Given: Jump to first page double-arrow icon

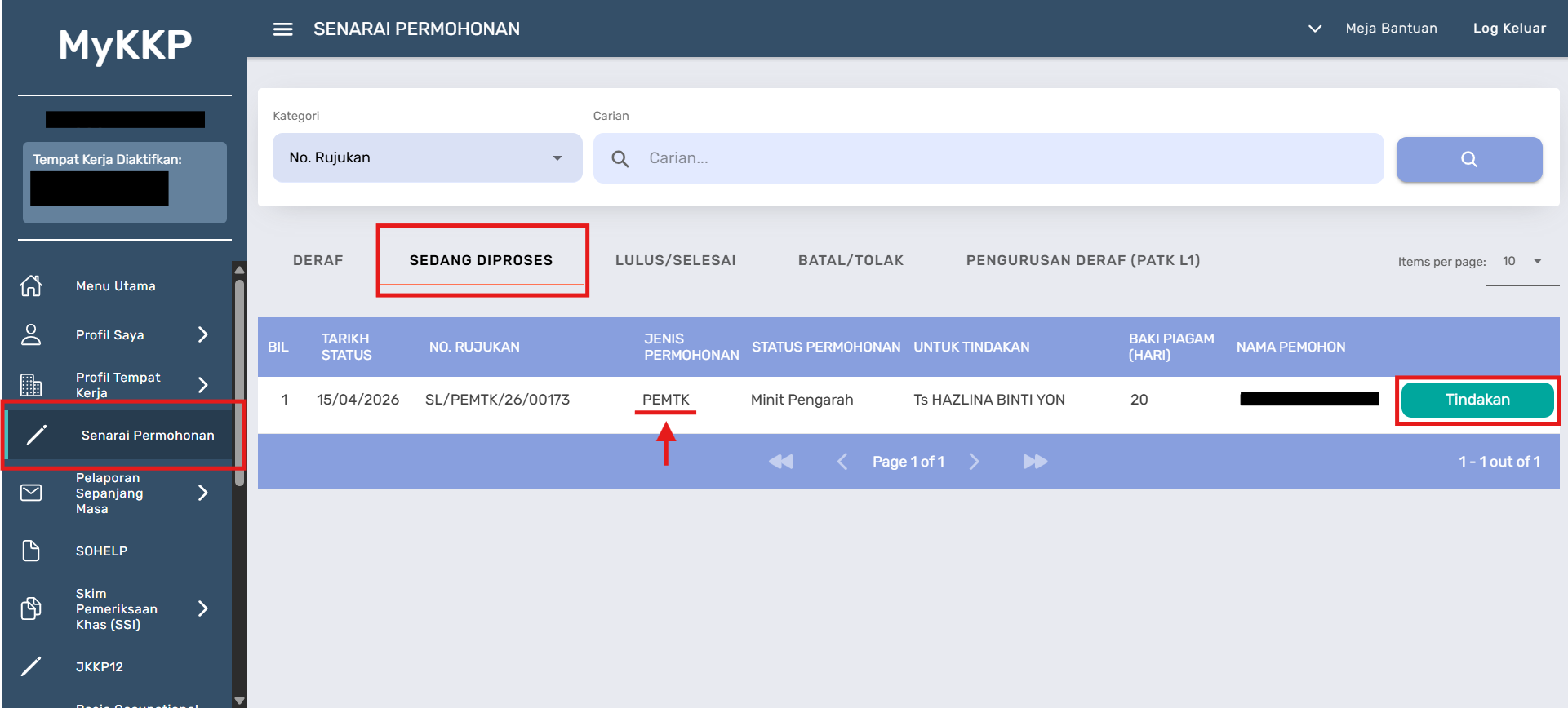Looking at the screenshot, I should point(781,462).
